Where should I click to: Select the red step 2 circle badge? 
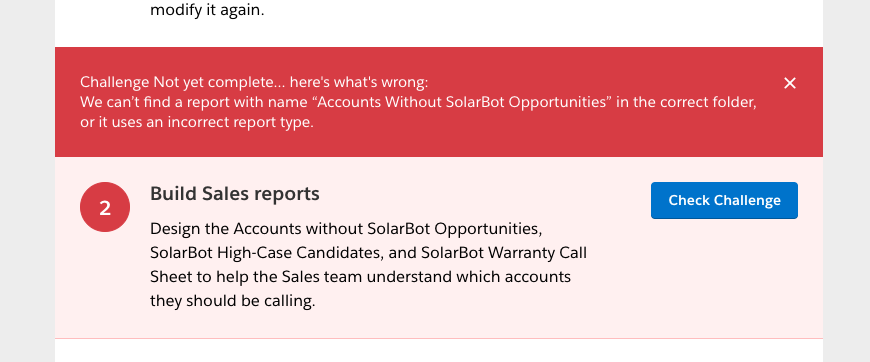coord(105,207)
